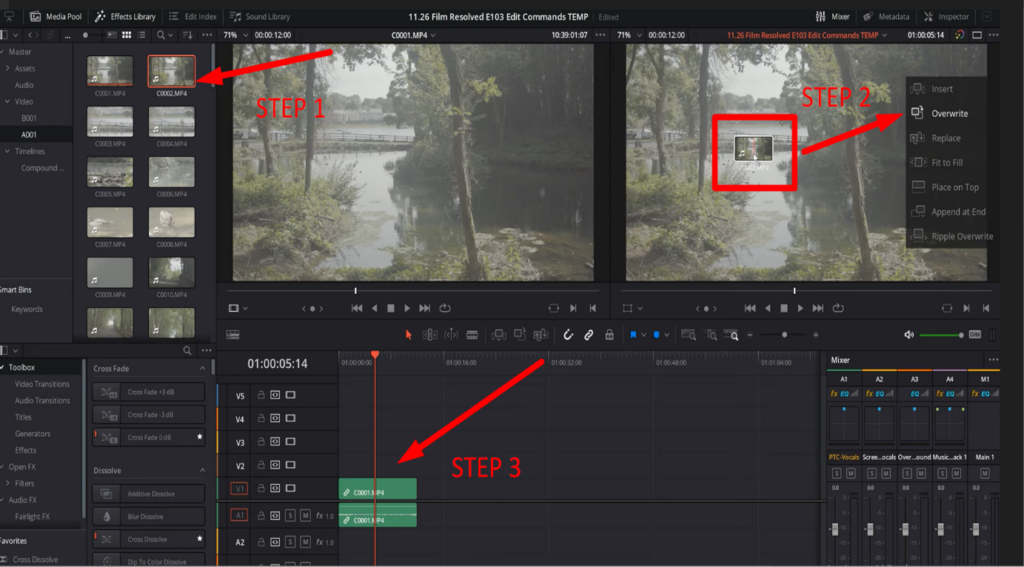This screenshot has height=567, width=1024.
Task: Stop playback in timeline viewer
Action: pos(784,308)
